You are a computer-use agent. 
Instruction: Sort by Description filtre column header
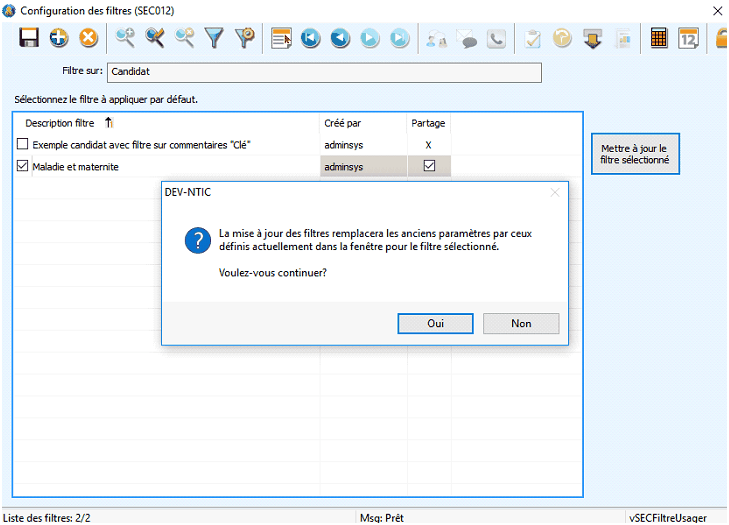[60, 123]
